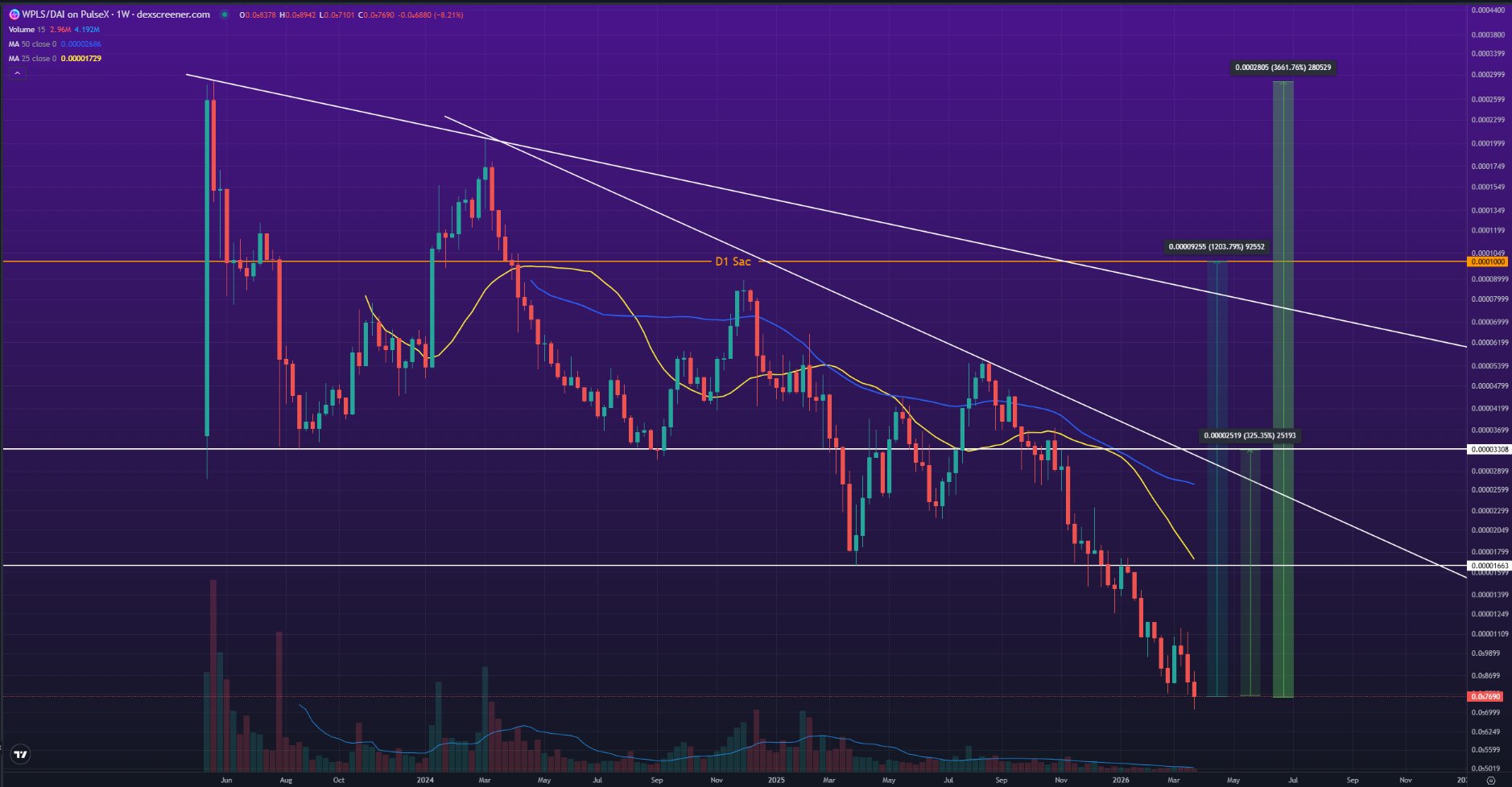Click the 0.0004400 price scale label
Viewport: 1512px width, 787px height.
(1488, 10)
